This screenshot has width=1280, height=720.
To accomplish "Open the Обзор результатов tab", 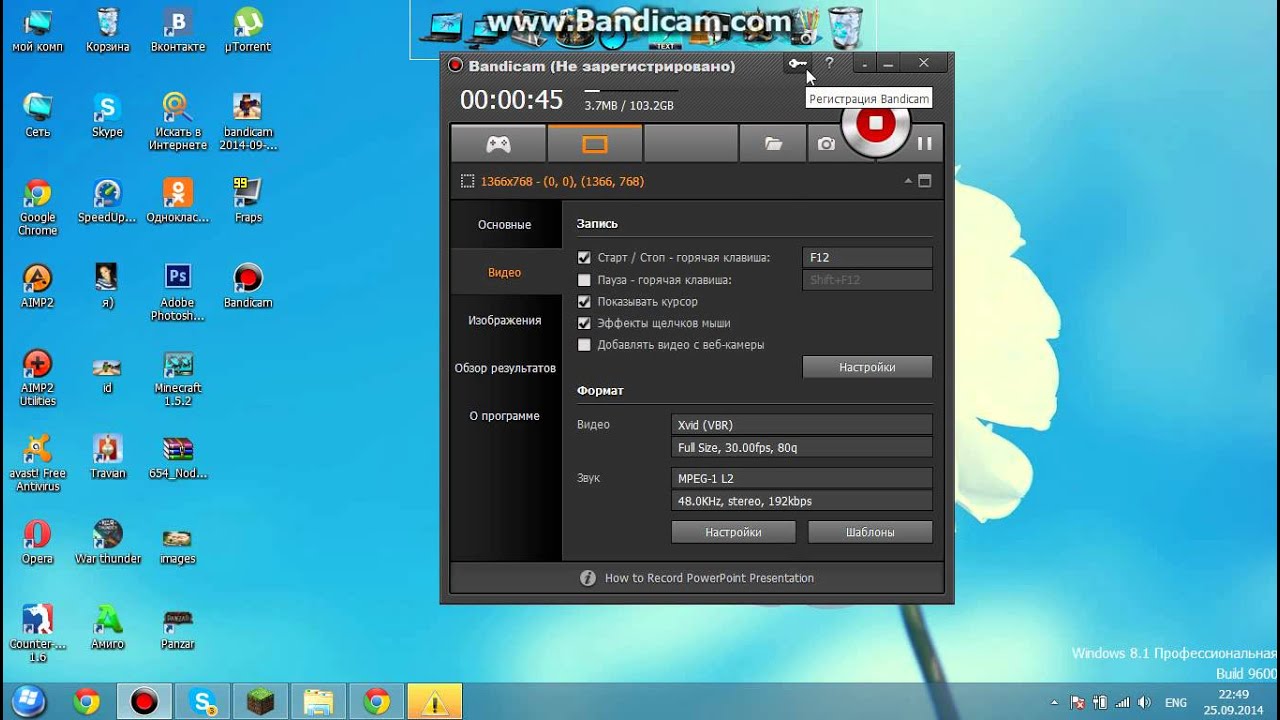I will (505, 368).
